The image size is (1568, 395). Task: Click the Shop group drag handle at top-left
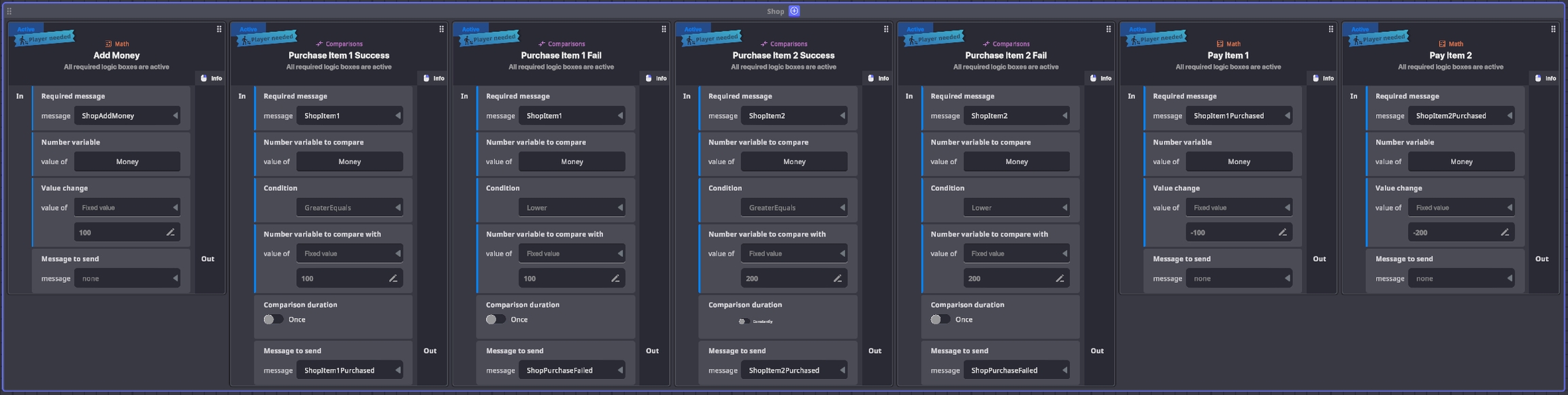coord(9,11)
